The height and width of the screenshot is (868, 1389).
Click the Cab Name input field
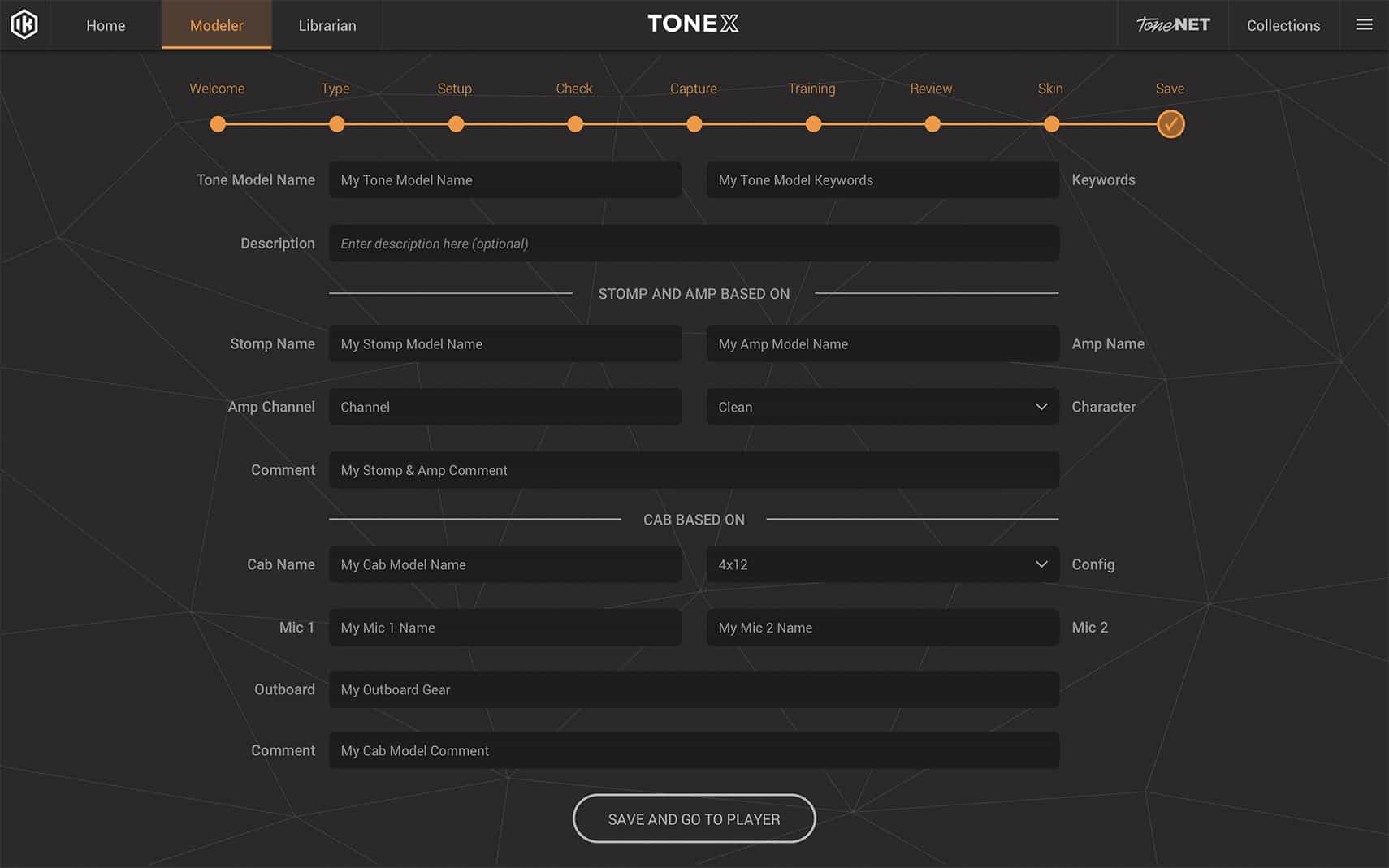coord(505,564)
